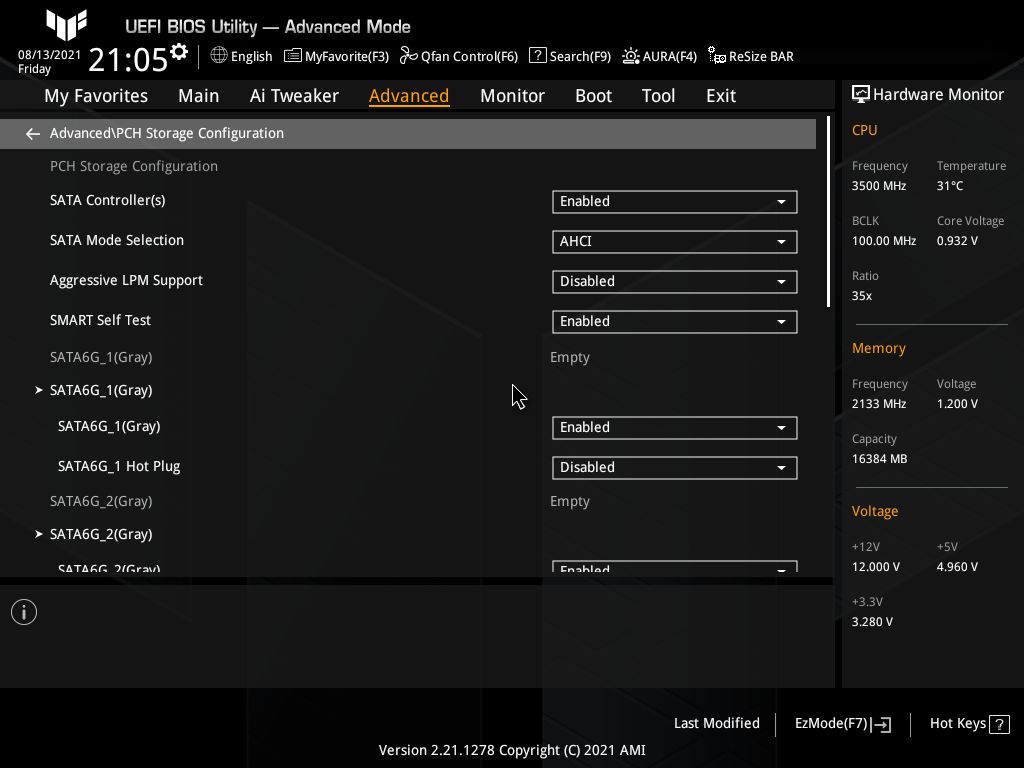Viewport: 1024px width, 768px height.
Task: Click the TUF logo icon
Action: point(66,25)
